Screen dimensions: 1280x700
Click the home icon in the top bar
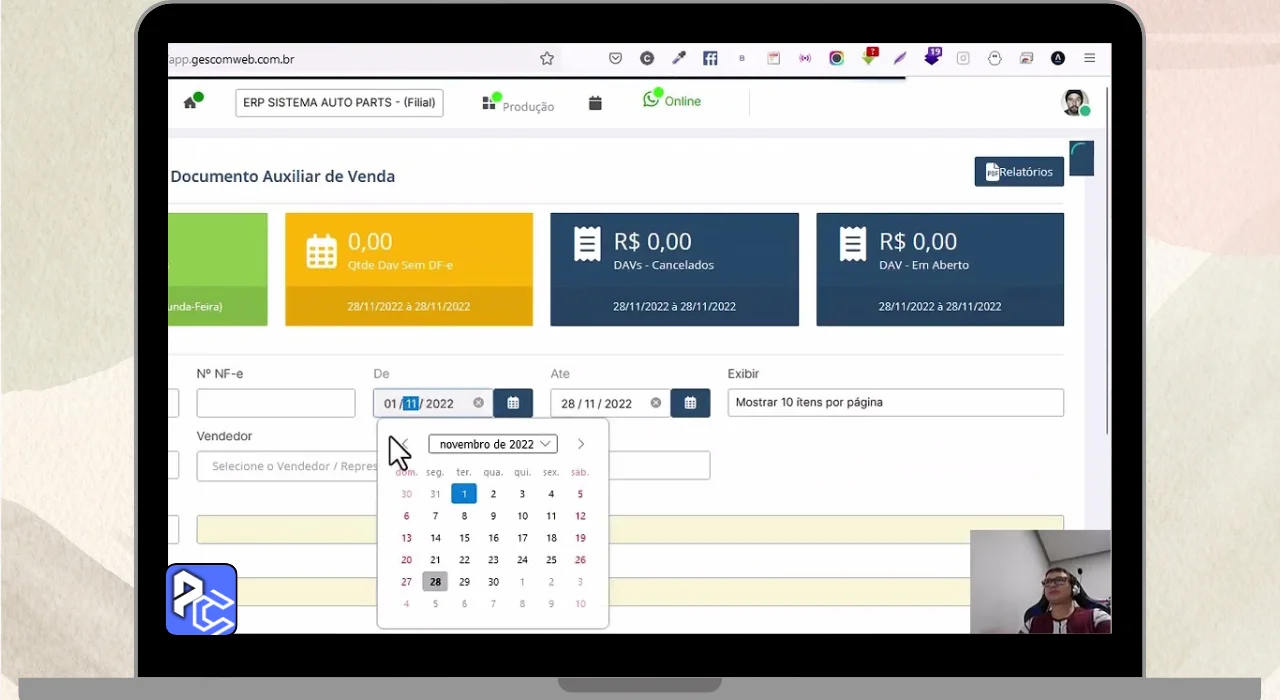(190, 103)
